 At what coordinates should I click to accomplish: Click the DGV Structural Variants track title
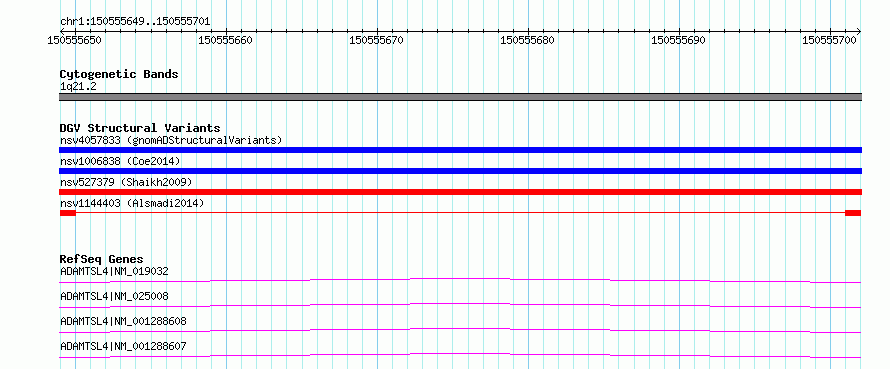coord(140,128)
